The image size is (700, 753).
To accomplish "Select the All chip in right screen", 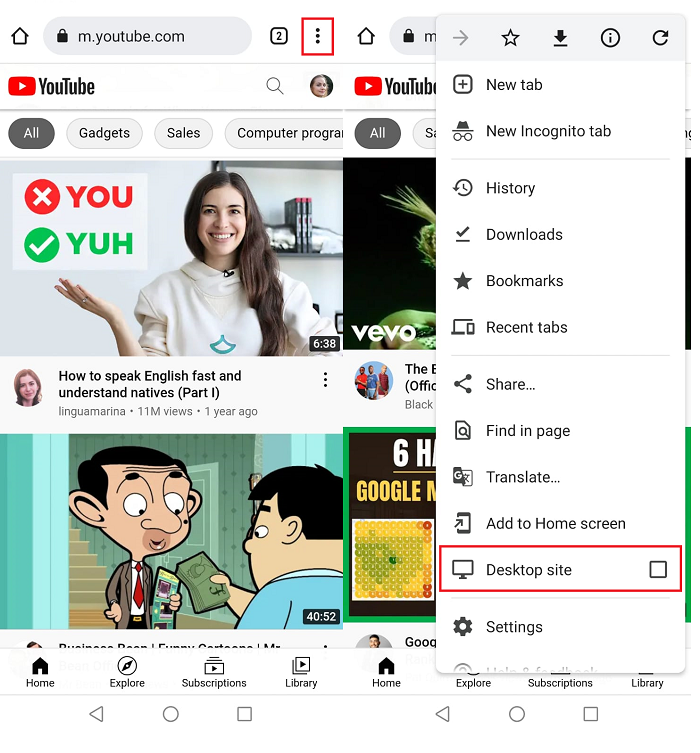I will [x=377, y=133].
